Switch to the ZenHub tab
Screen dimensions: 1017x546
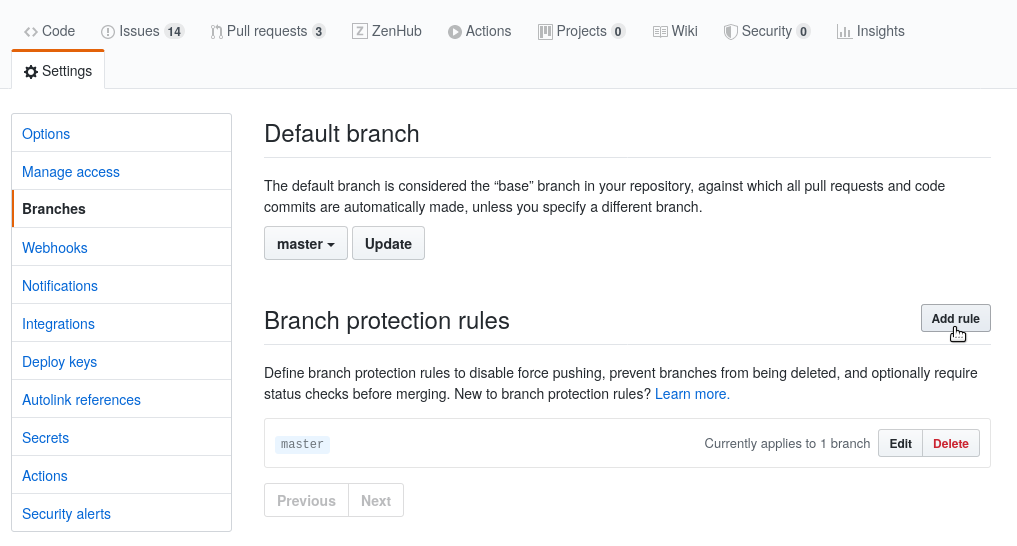(387, 31)
